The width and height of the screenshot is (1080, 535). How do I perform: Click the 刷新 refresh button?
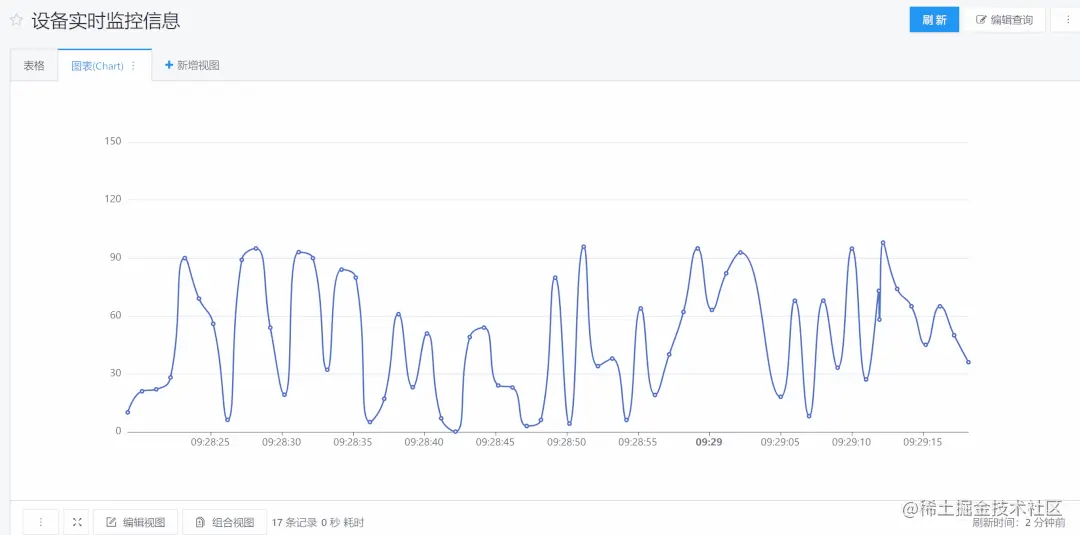pos(934,20)
